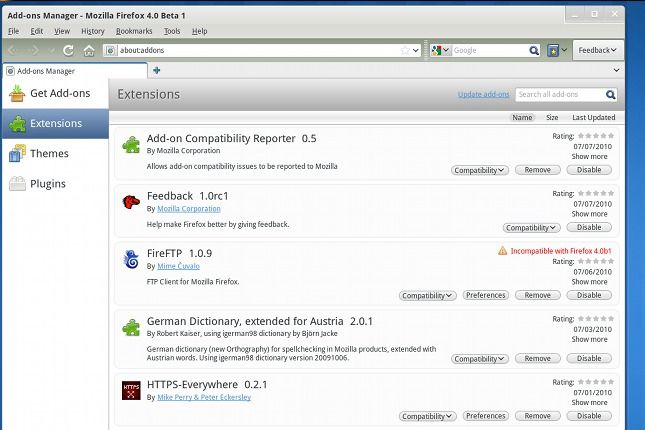The image size is (645, 430).
Task: Click the Get Add-ons basket icon
Action: [x=17, y=93]
